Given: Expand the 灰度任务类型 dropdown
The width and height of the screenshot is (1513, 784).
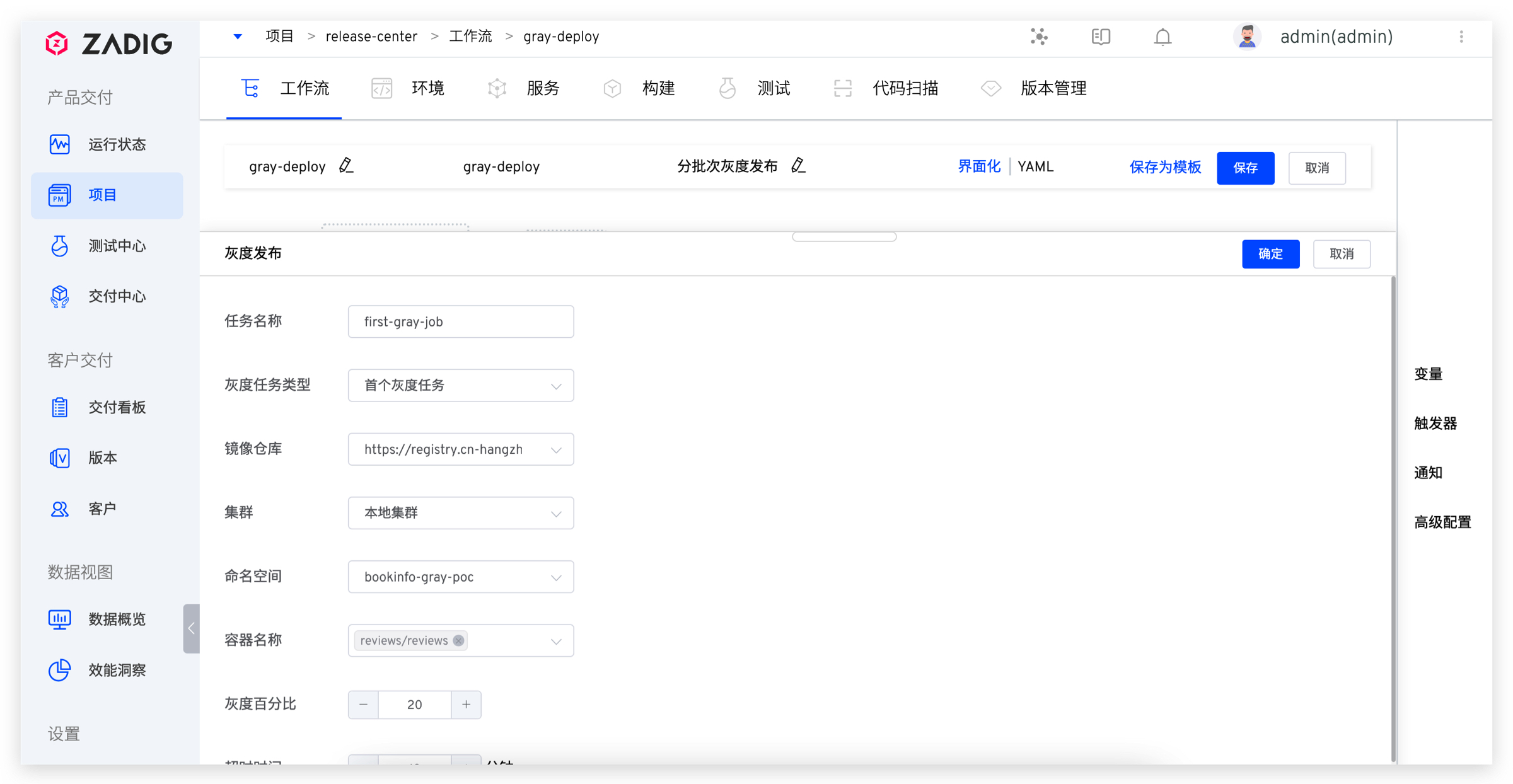Looking at the screenshot, I should [461, 385].
